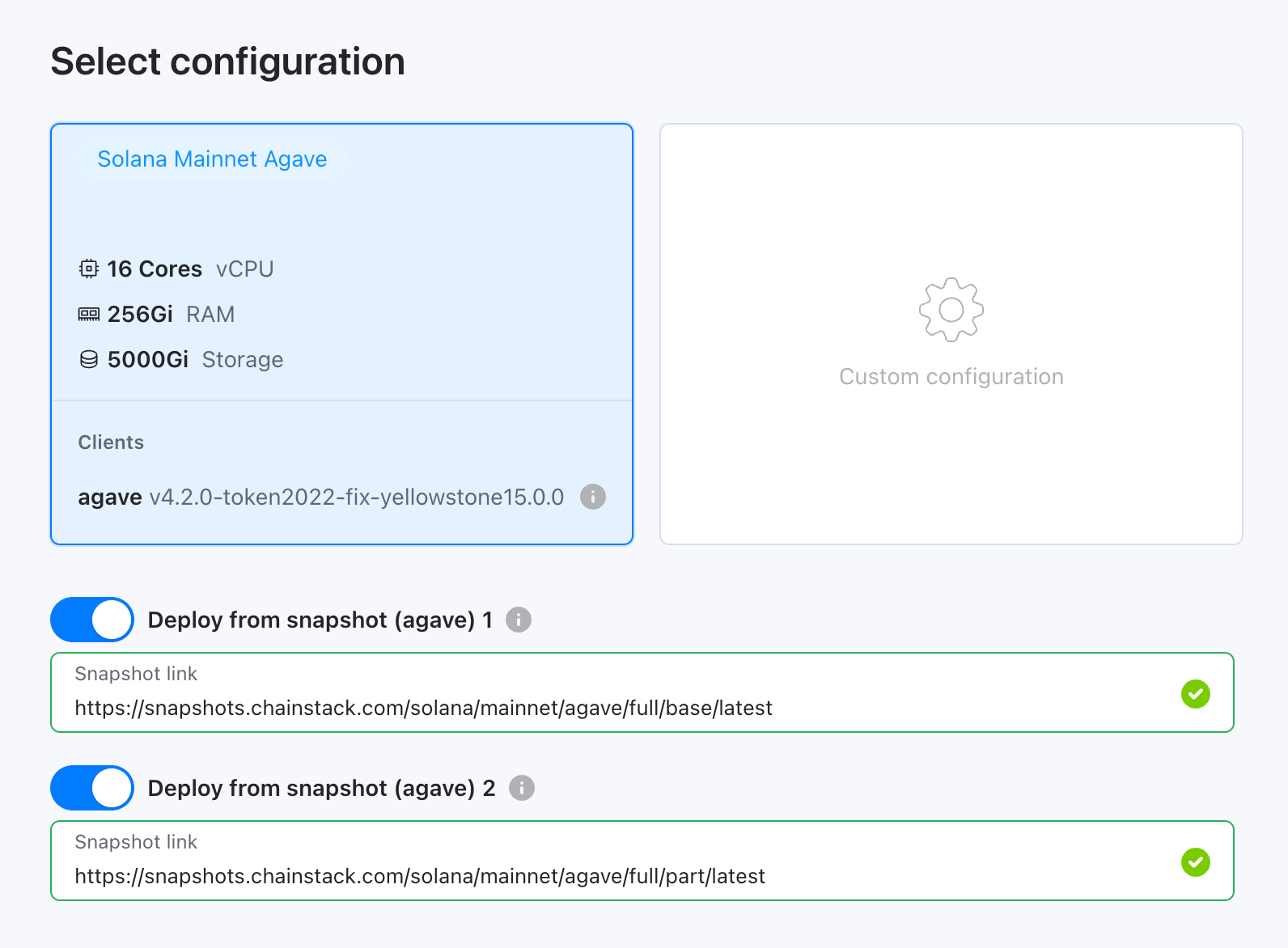Click the '256Gi' RAM value
The image size is (1288, 948).
tap(140, 314)
